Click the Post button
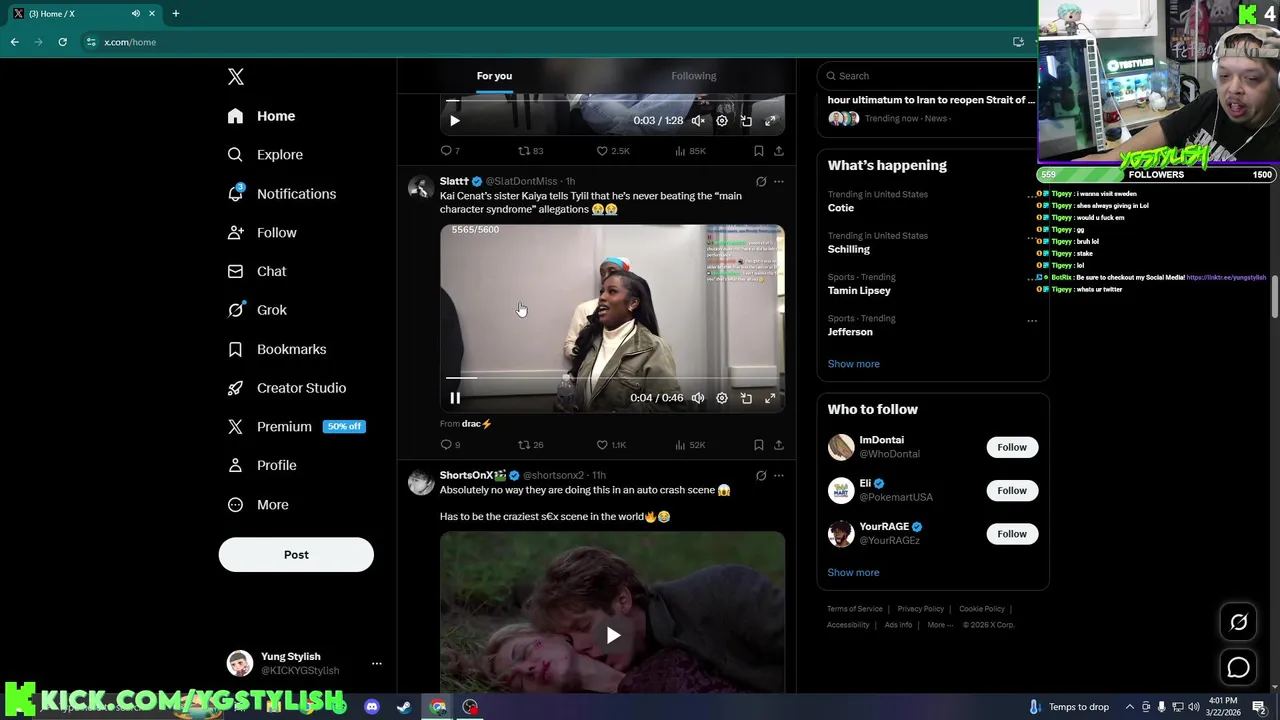 [x=296, y=555]
